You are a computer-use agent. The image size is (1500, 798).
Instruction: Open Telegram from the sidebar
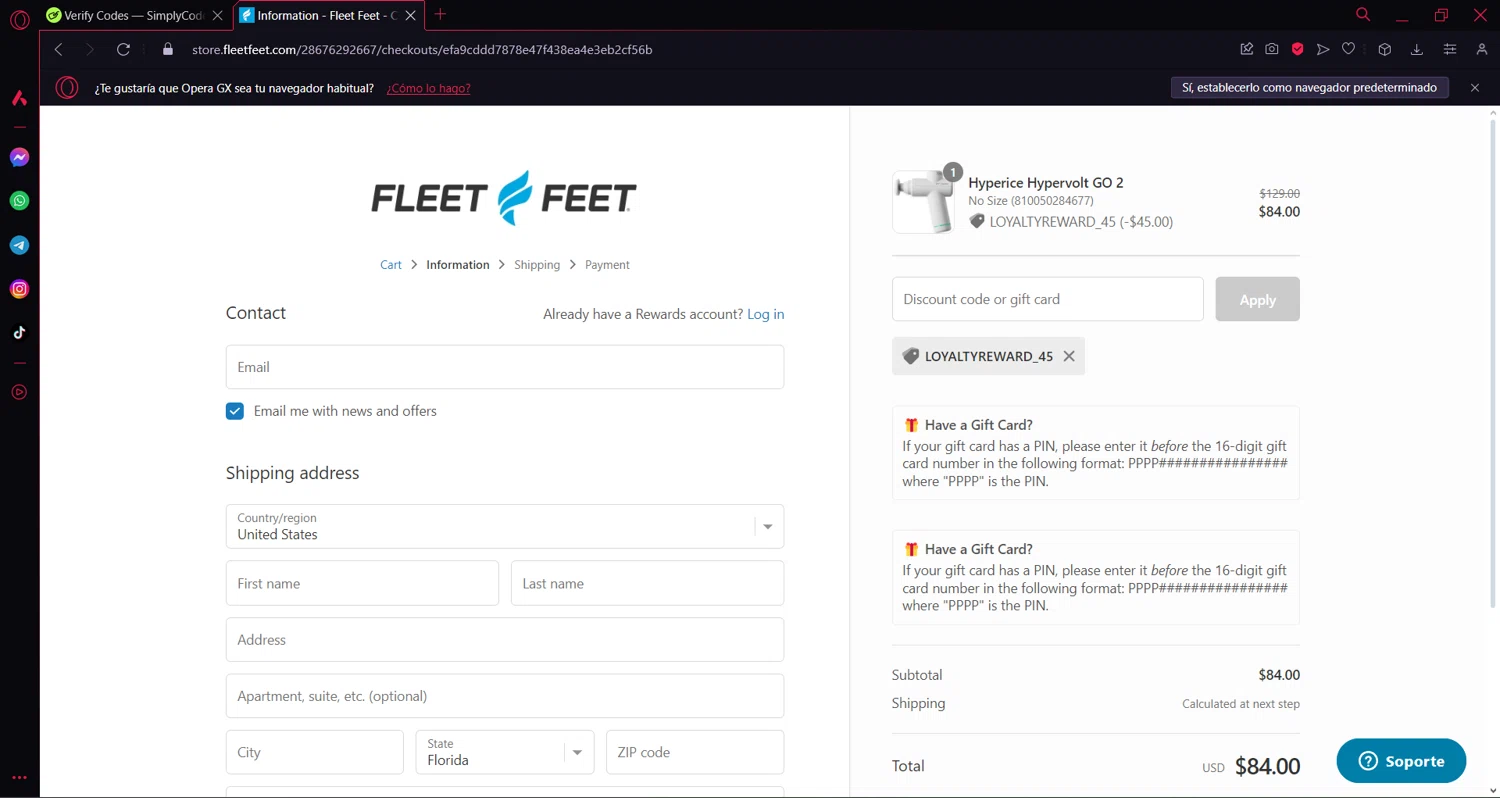pyautogui.click(x=19, y=245)
